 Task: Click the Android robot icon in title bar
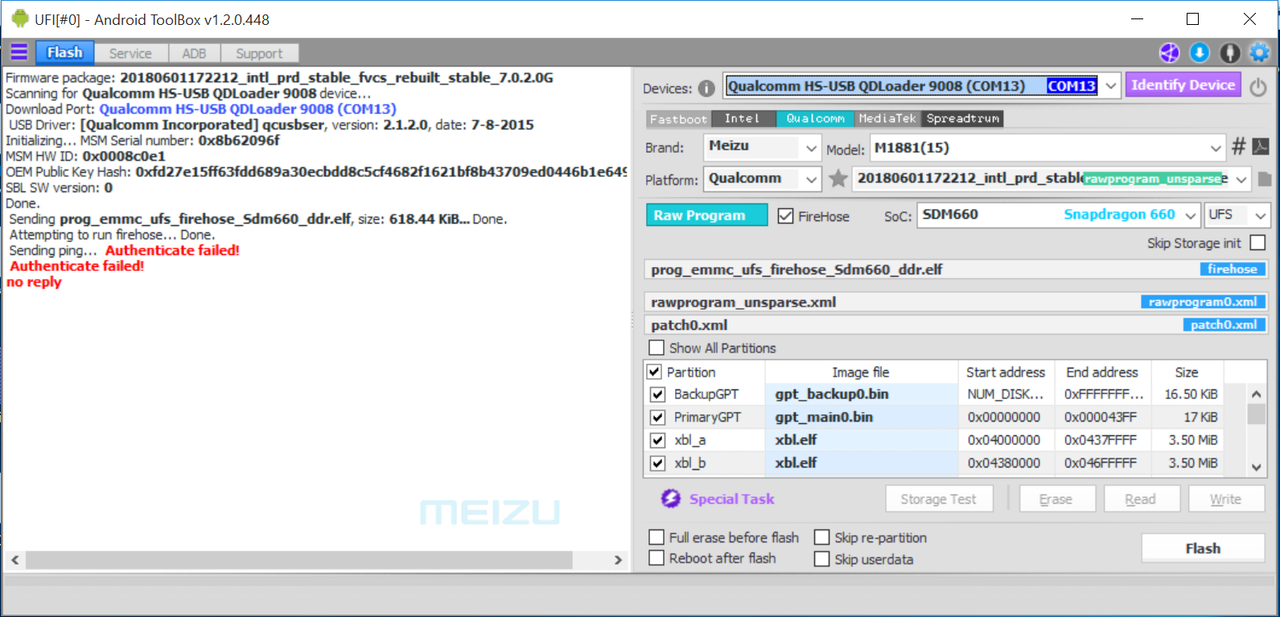pyautogui.click(x=20, y=19)
